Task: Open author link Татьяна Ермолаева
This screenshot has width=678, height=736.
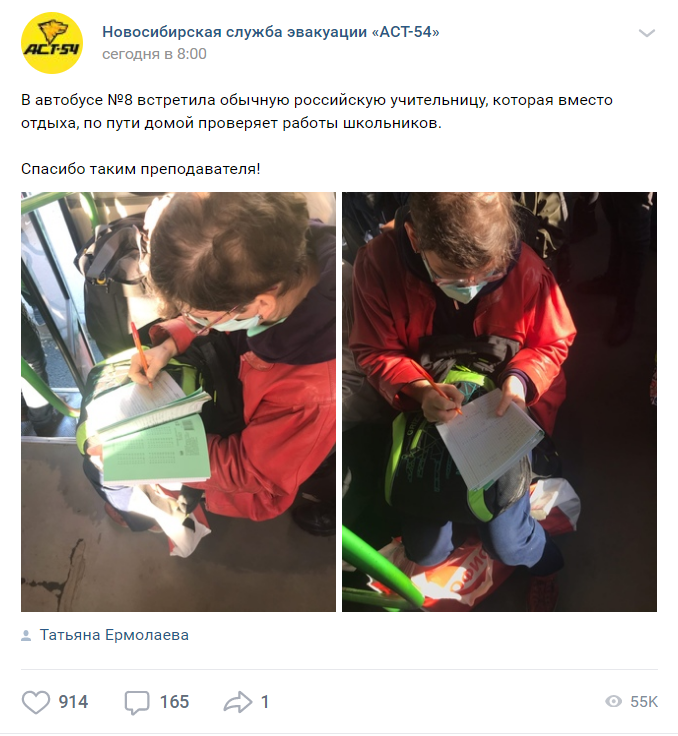Action: point(114,635)
